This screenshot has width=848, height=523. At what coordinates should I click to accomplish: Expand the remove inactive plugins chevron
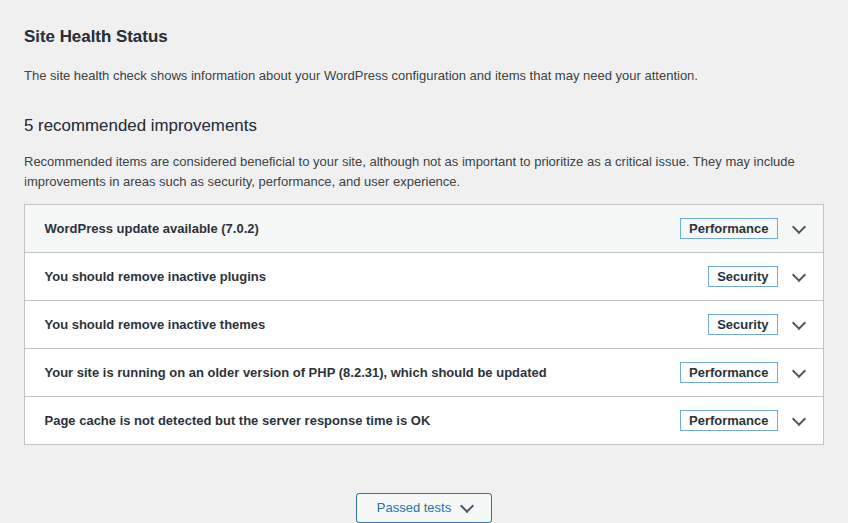799,277
